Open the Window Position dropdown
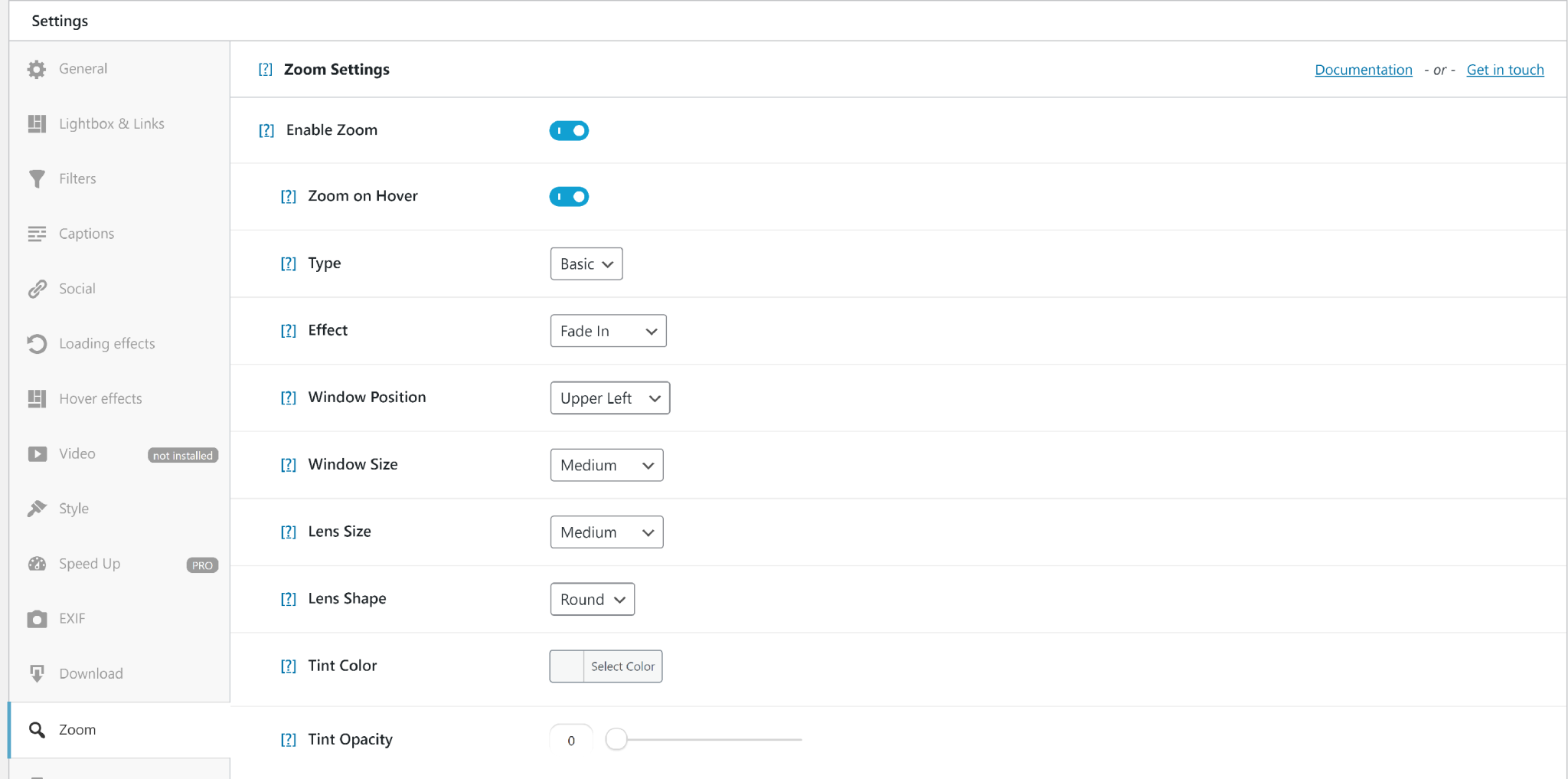The image size is (1568, 779). pos(609,398)
